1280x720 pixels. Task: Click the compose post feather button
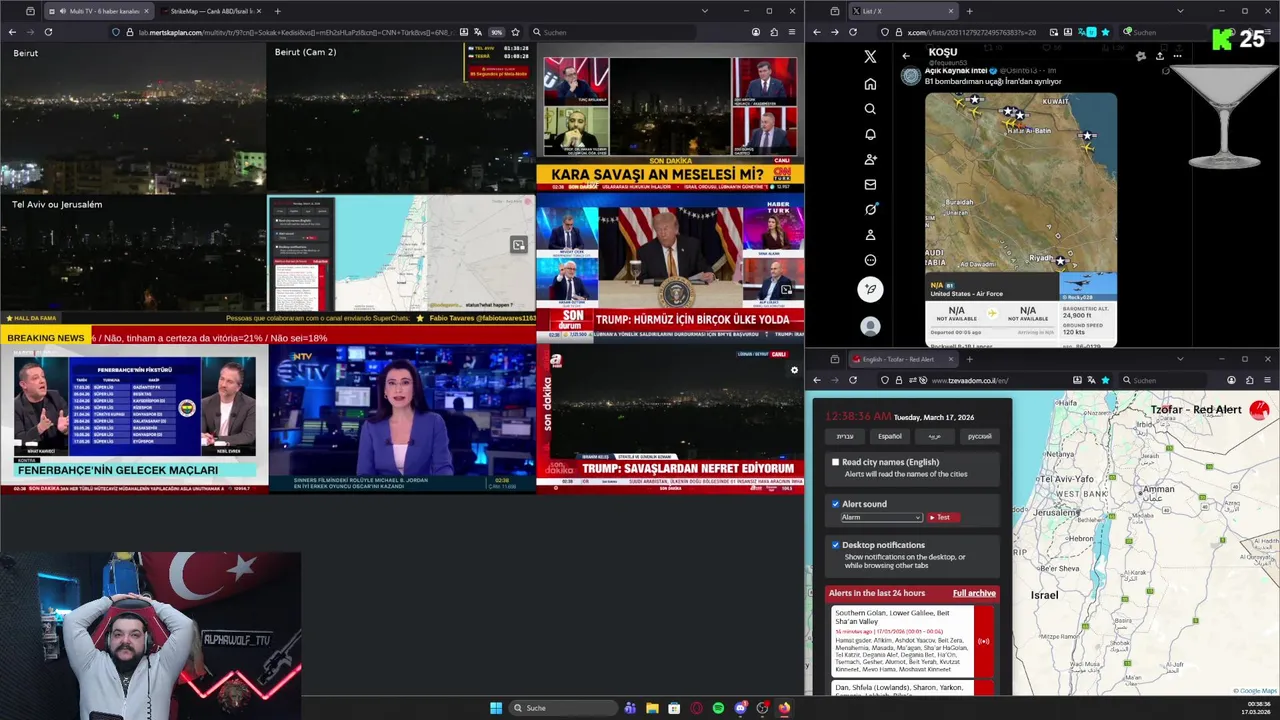coord(870,289)
